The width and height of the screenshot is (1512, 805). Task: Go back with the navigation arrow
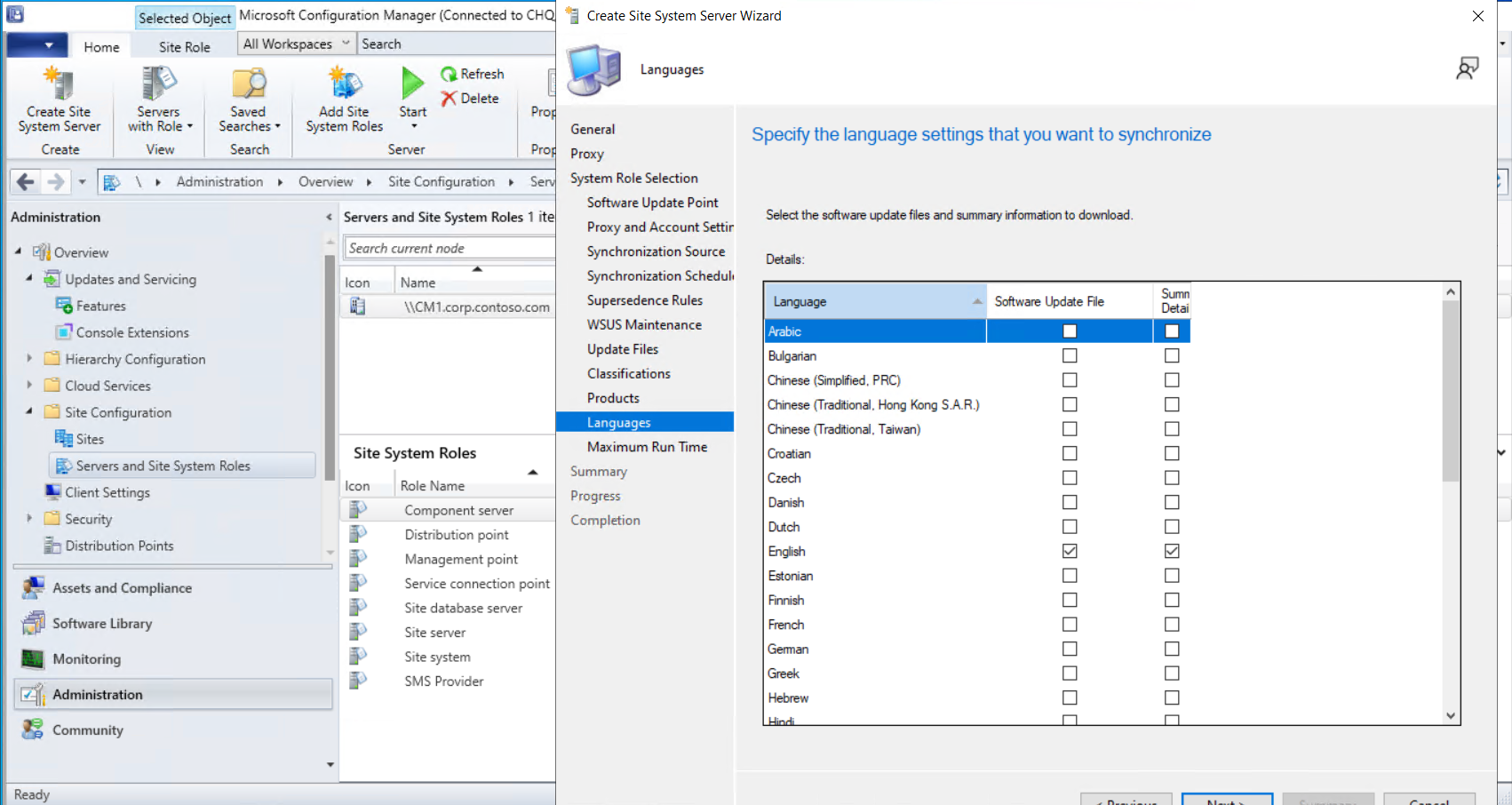26,182
